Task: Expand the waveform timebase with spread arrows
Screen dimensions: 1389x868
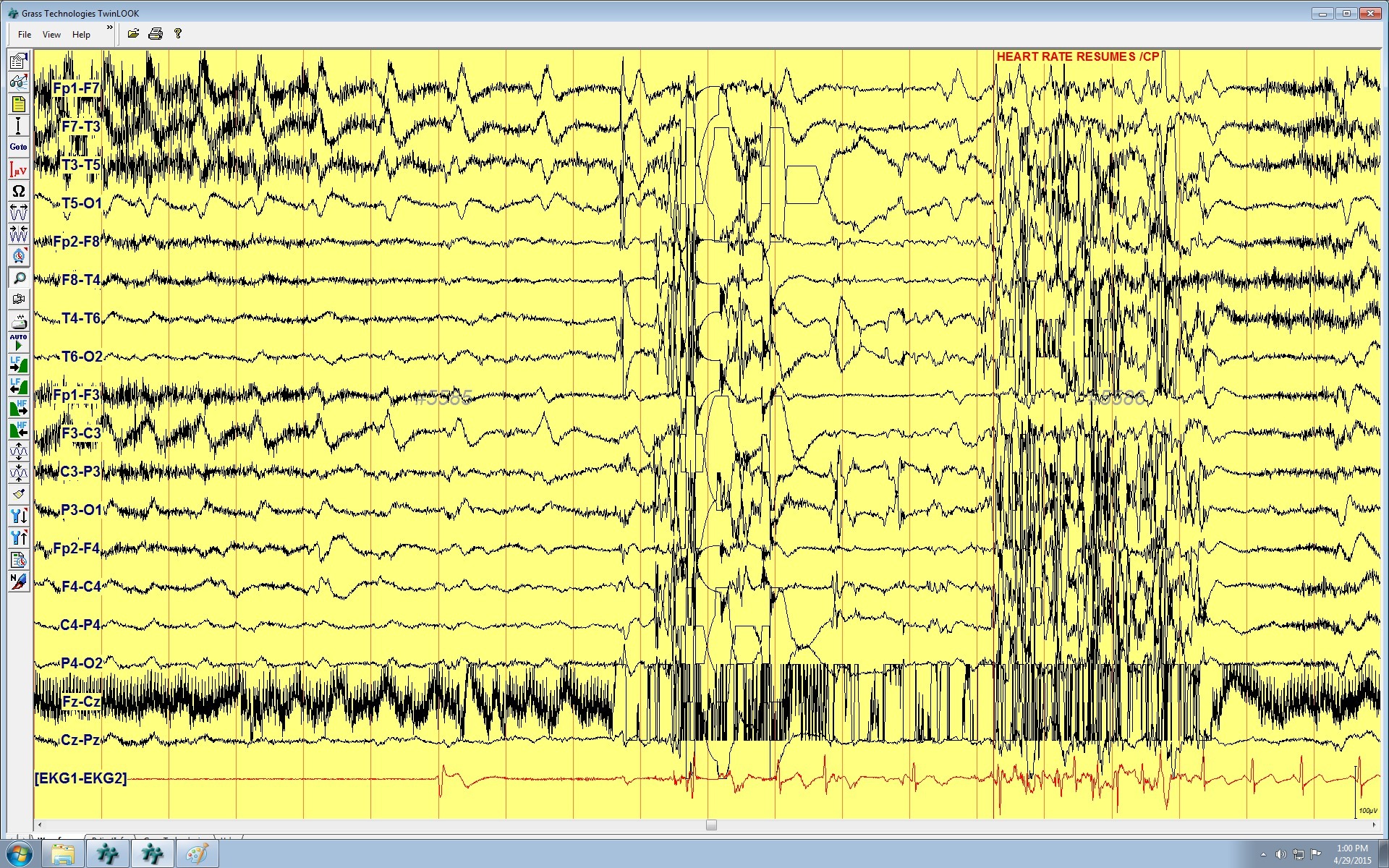Action: pos(18,212)
